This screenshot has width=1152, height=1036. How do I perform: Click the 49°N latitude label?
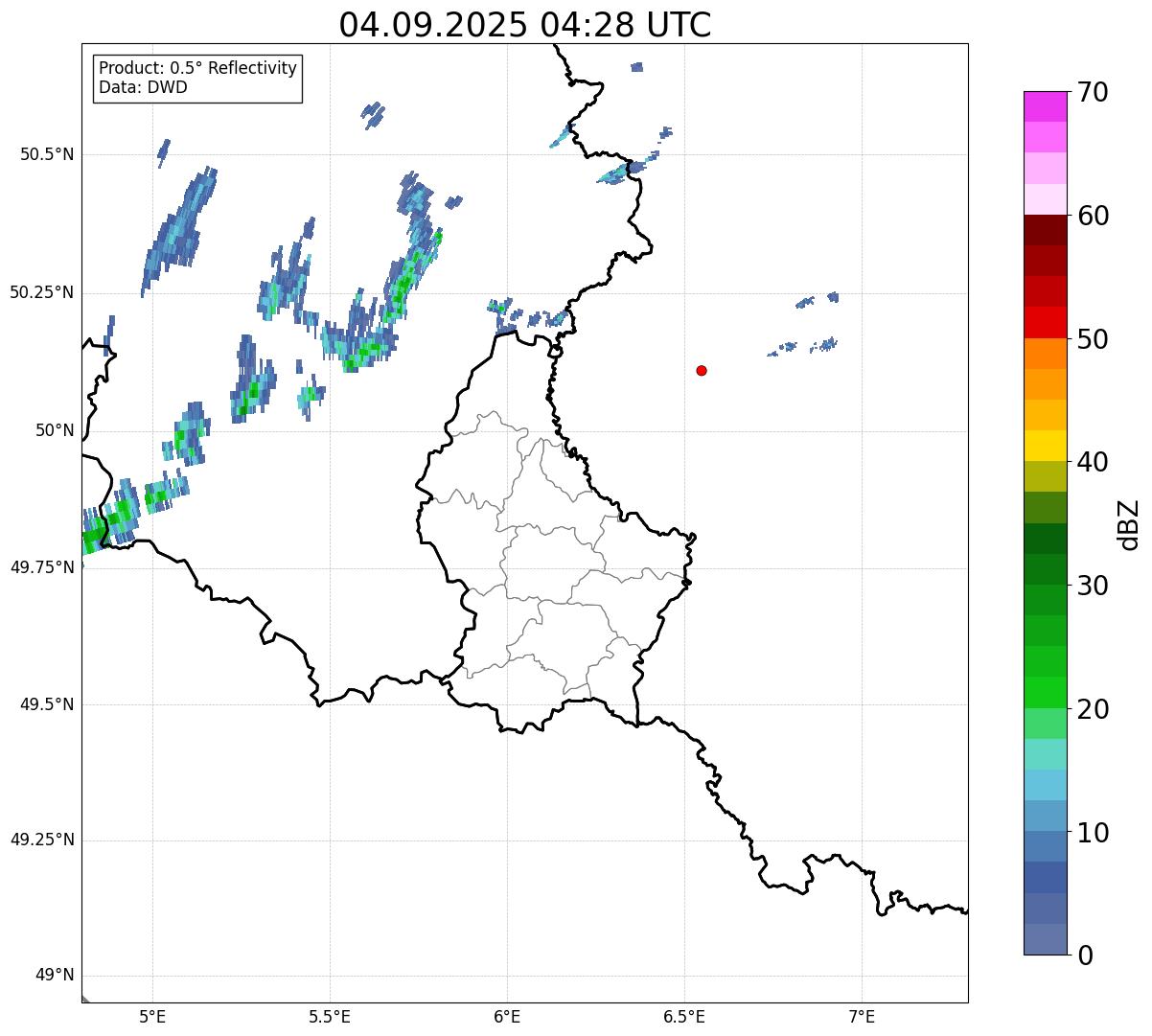pos(55,976)
